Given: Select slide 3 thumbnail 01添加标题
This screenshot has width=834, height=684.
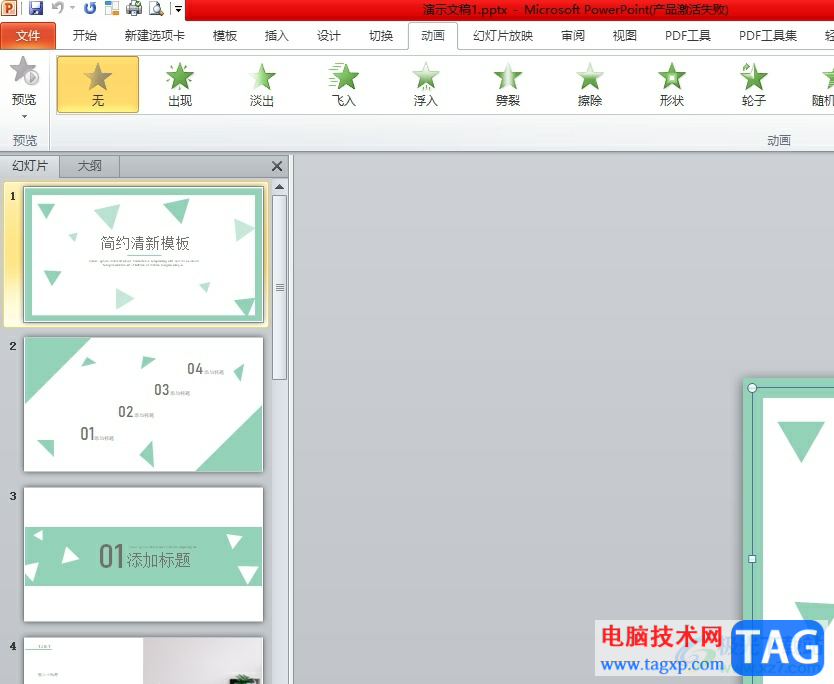Looking at the screenshot, I should (x=144, y=555).
